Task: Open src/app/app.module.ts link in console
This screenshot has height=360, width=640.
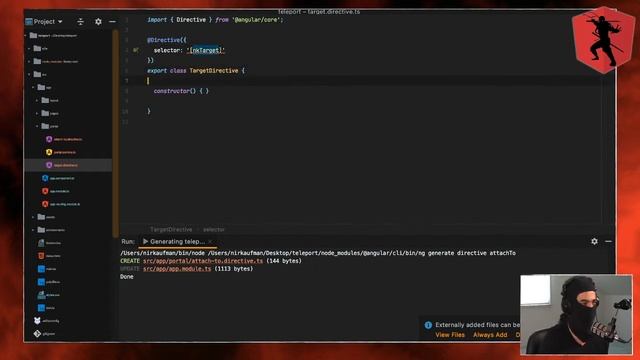Action: pos(177,269)
